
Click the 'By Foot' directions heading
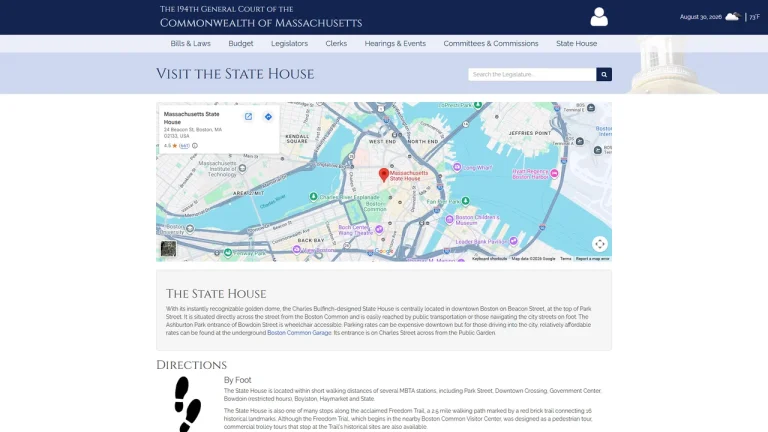tap(238, 380)
